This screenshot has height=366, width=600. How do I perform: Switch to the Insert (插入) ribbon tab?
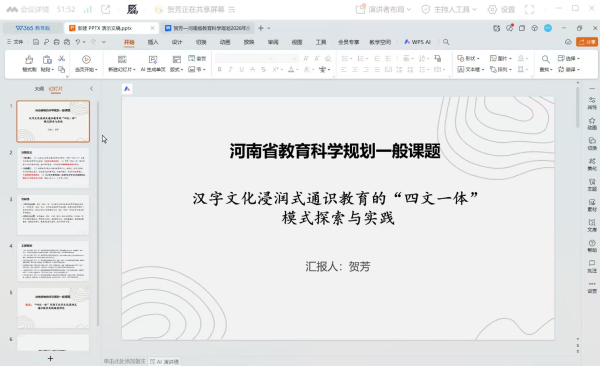pos(153,42)
